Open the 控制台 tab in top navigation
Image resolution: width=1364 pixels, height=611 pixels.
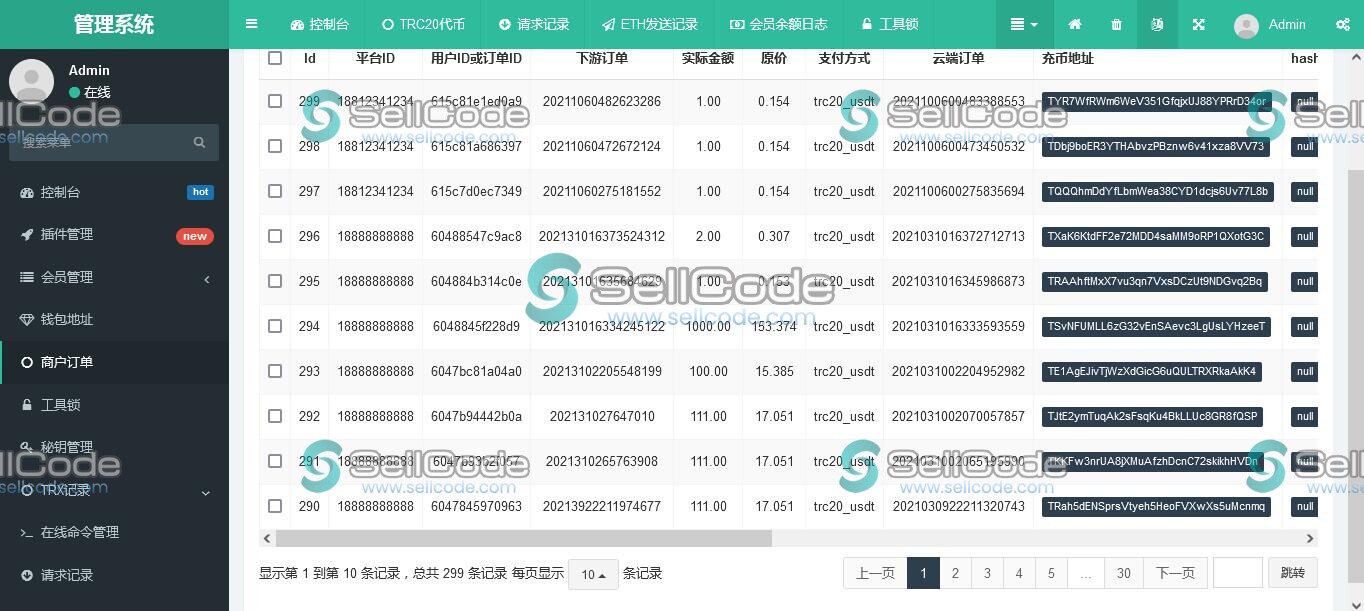[x=320, y=24]
